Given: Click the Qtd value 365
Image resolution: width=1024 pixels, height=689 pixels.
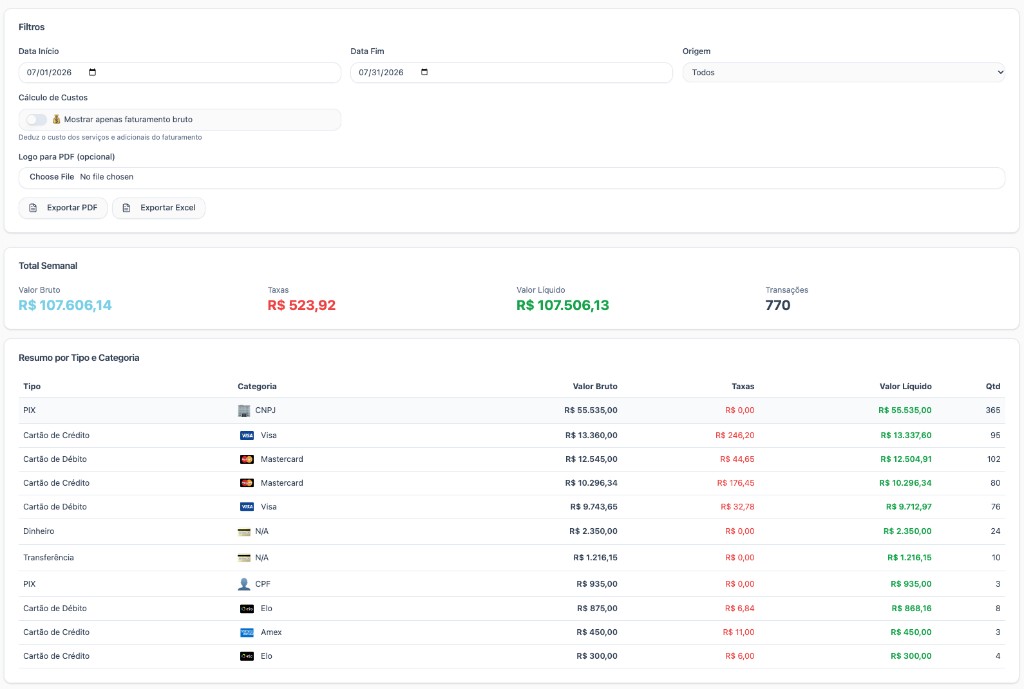Looking at the screenshot, I should [993, 411].
